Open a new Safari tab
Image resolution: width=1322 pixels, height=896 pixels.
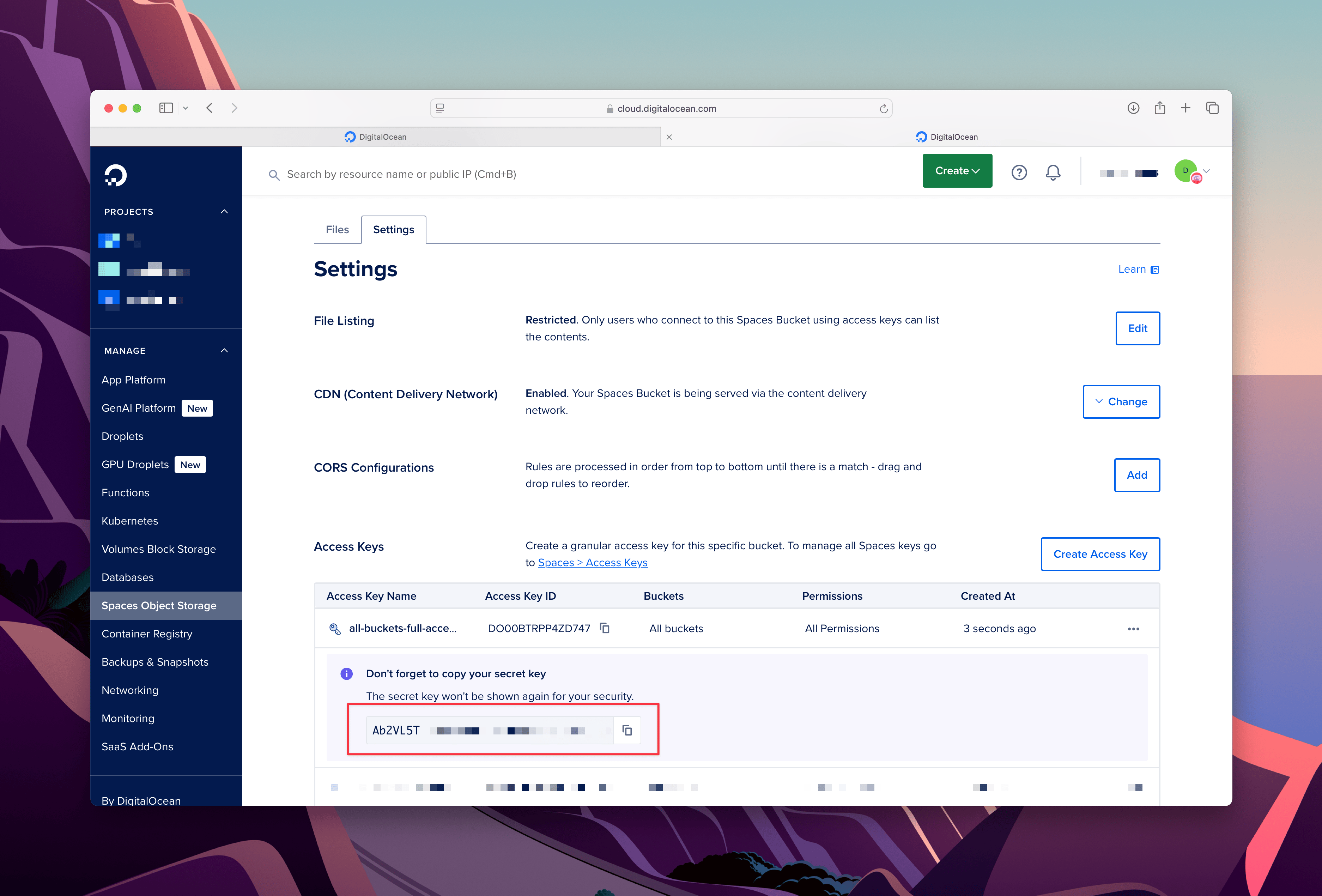1185,108
